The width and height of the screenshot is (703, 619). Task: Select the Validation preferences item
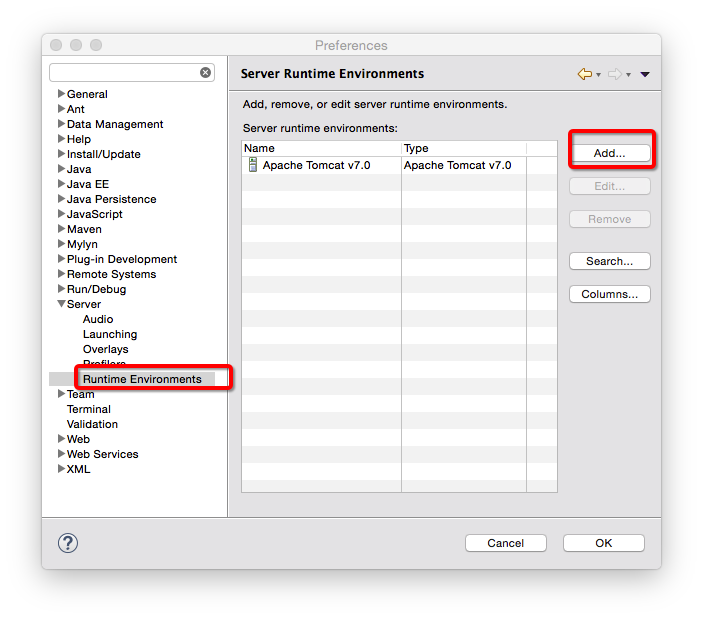click(92, 424)
